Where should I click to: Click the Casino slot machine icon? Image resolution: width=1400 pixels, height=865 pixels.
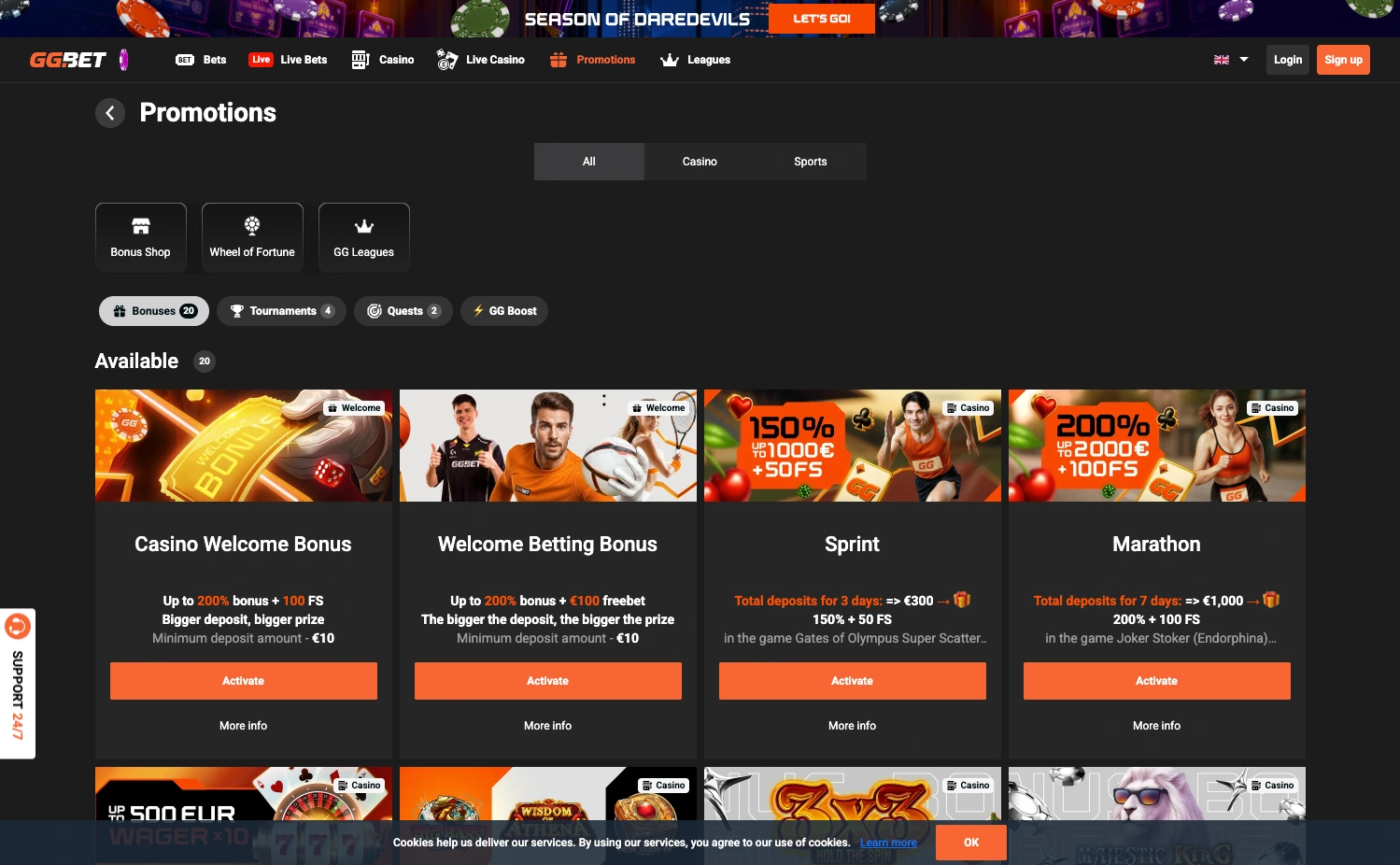pyautogui.click(x=361, y=60)
